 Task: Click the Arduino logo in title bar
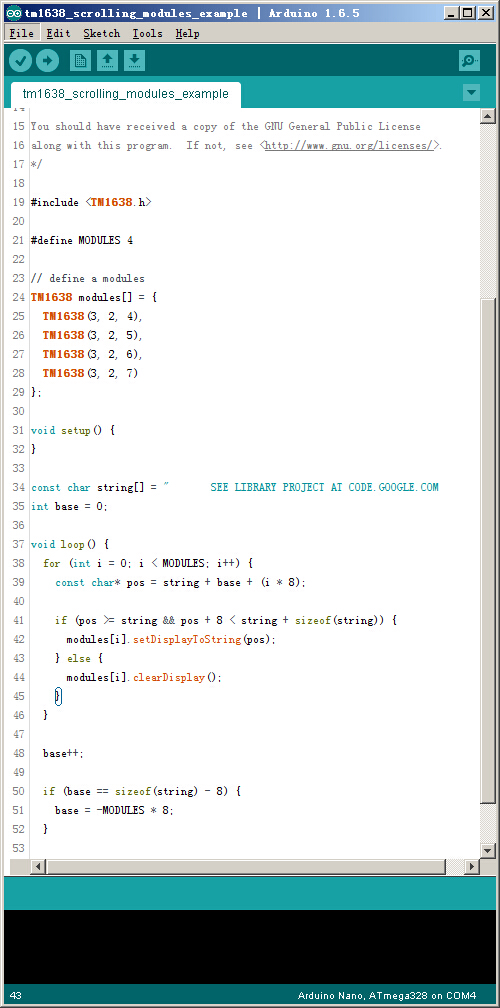coord(15,13)
